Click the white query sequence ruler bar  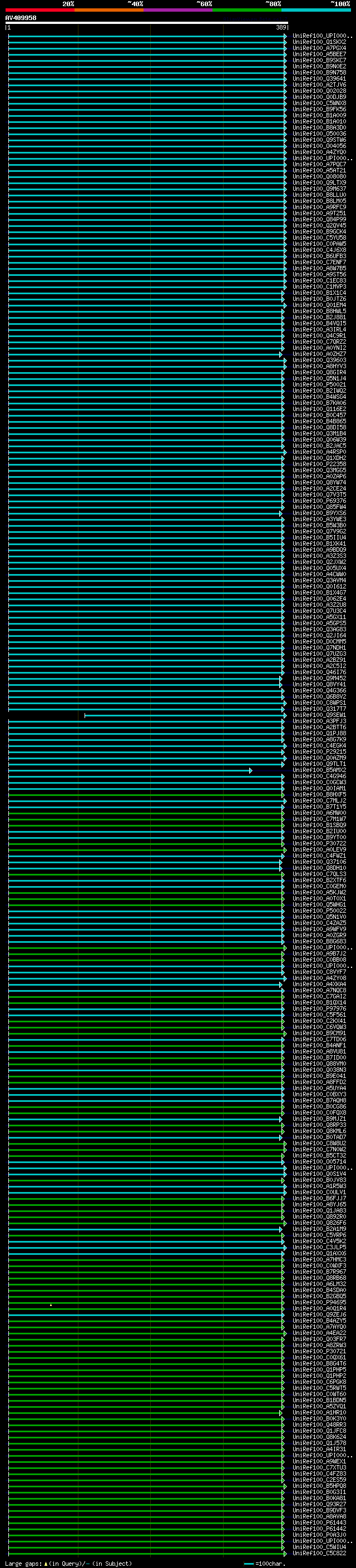(147, 22)
